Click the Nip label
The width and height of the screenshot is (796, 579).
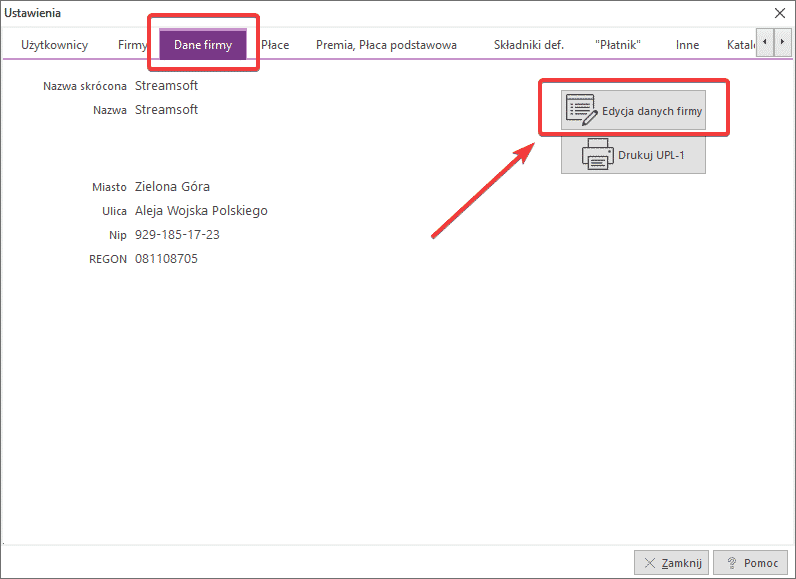coord(118,235)
